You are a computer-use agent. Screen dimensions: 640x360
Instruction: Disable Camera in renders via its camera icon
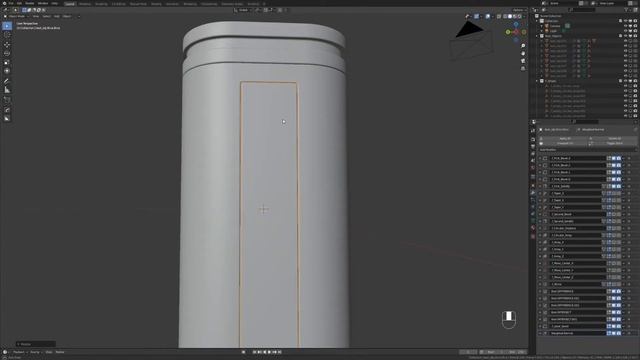click(635, 26)
